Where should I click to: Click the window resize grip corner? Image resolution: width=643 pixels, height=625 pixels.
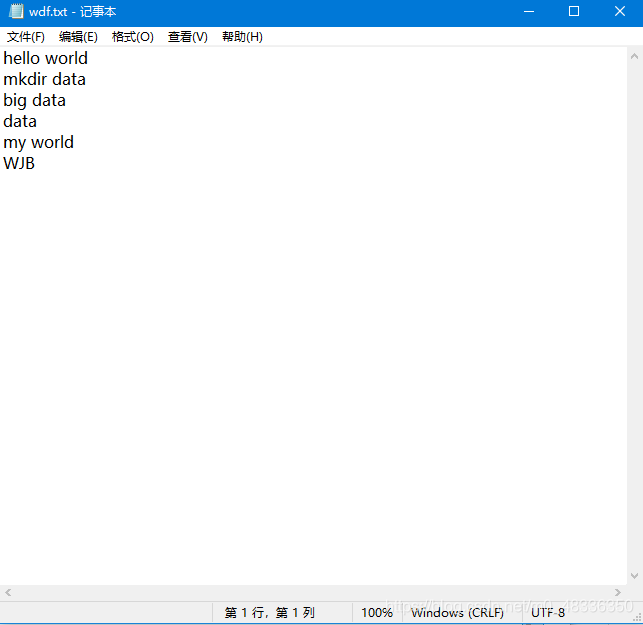[637, 618]
